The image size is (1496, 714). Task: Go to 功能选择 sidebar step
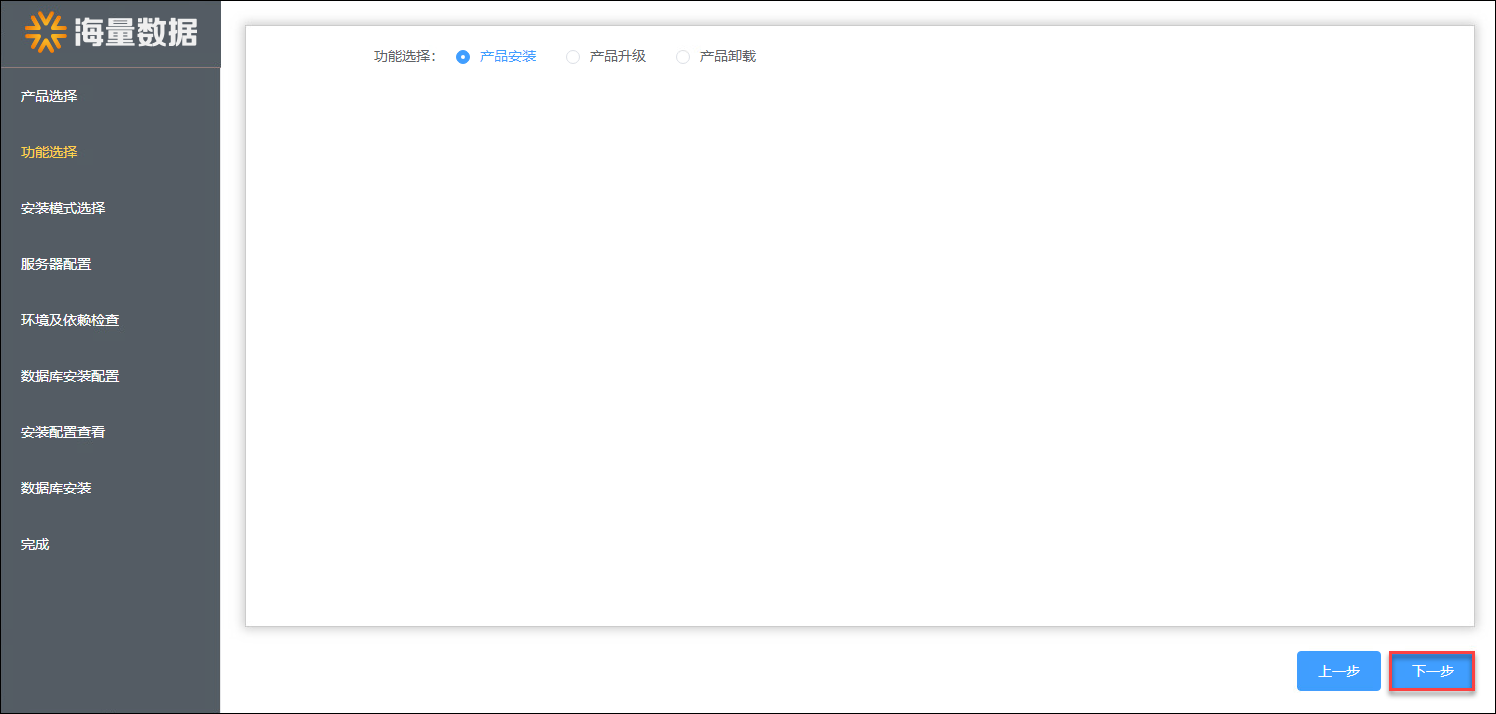49,152
